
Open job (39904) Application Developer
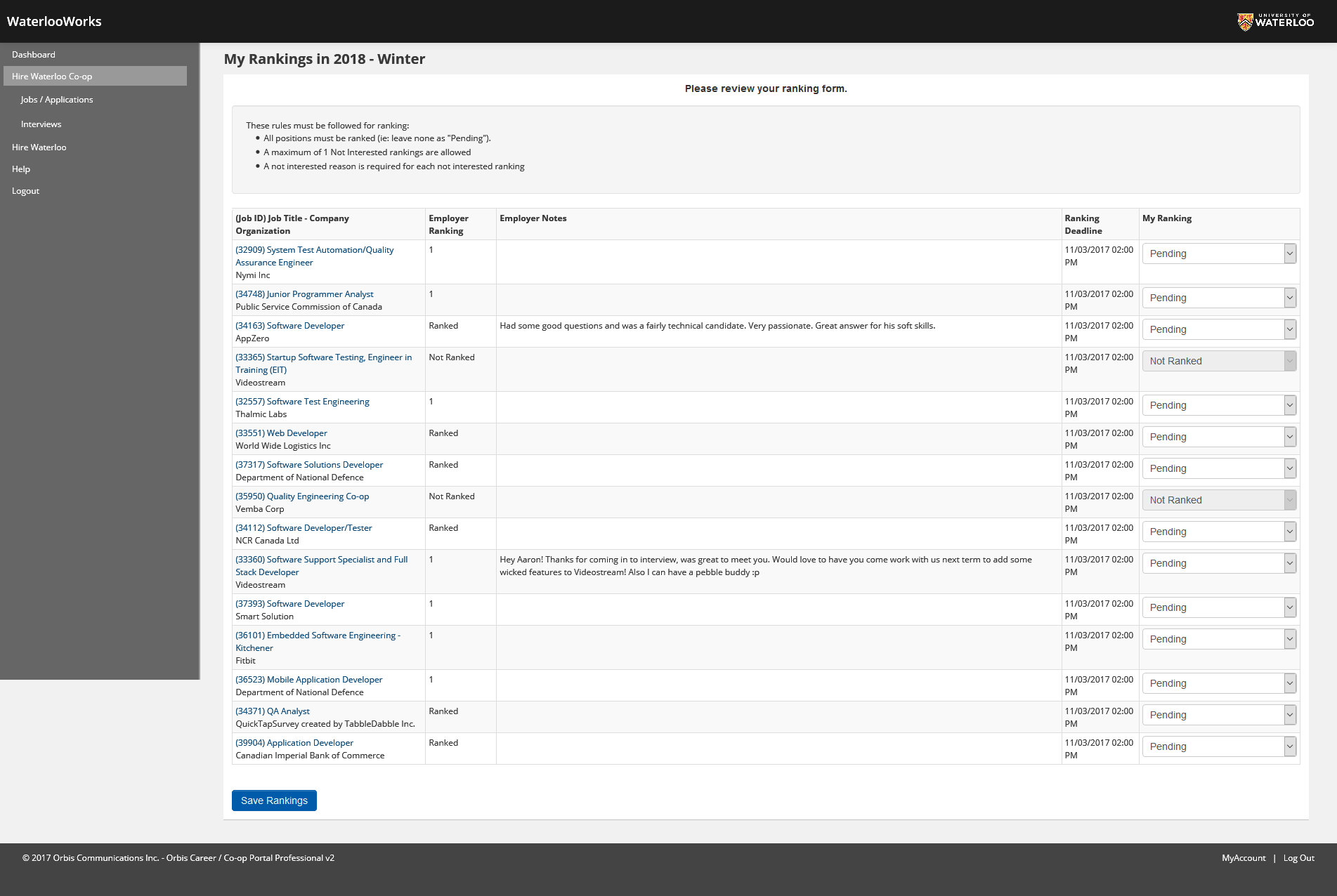pos(294,743)
